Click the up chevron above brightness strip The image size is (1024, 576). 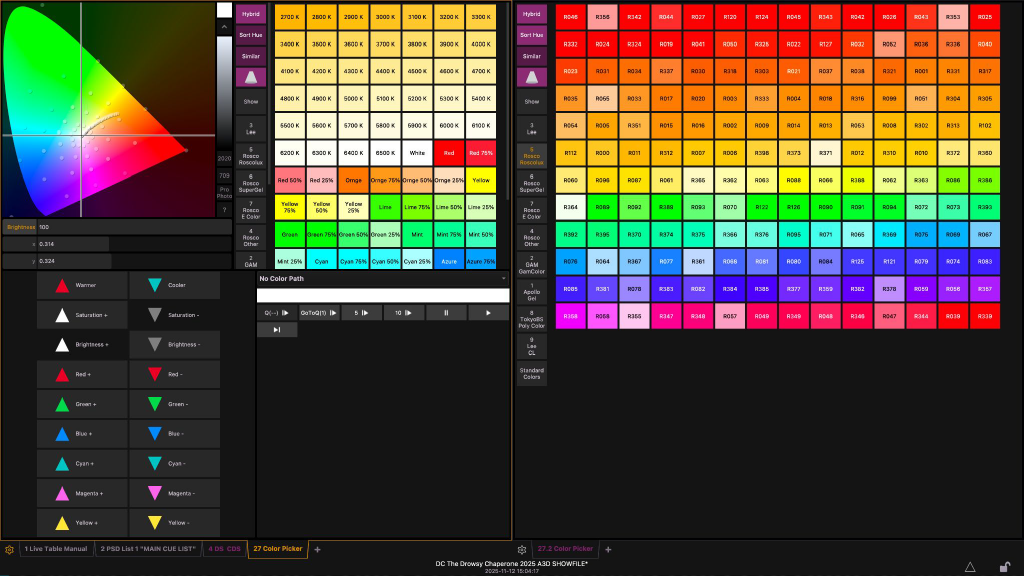click(x=224, y=27)
